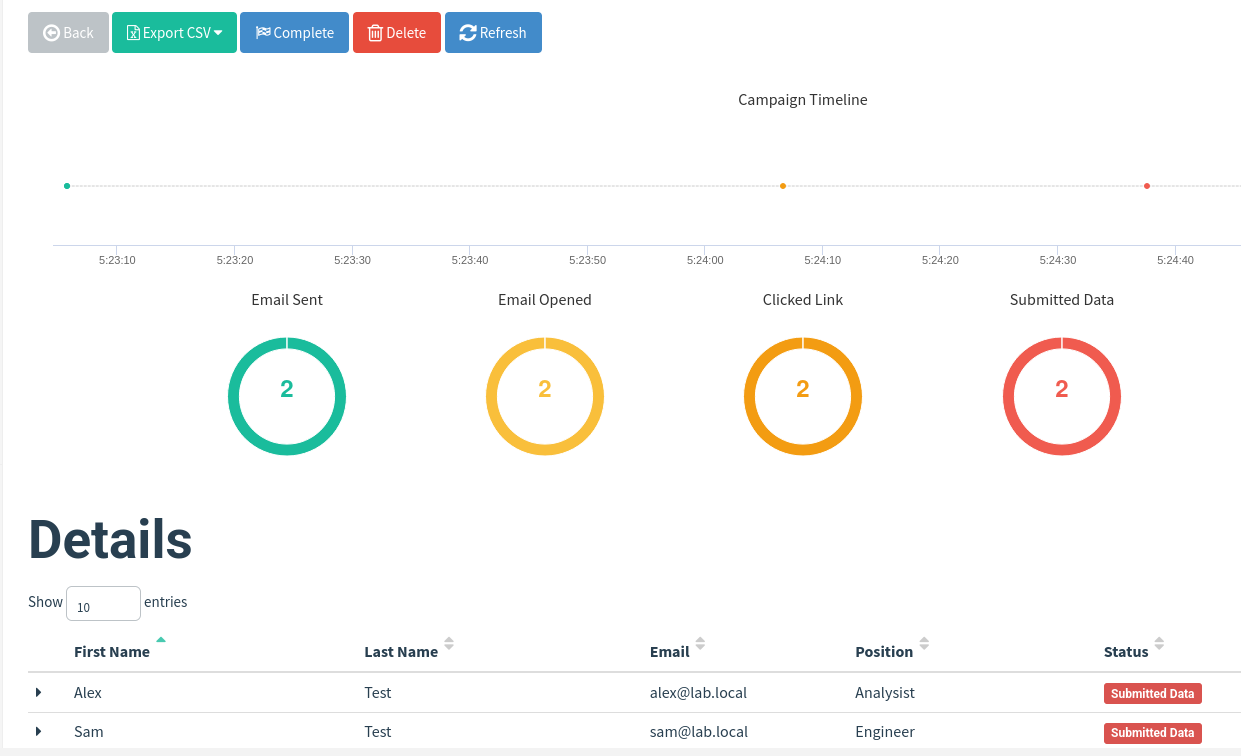This screenshot has width=1241, height=756.
Task: Click the Analysist position cell
Action: tap(885, 692)
